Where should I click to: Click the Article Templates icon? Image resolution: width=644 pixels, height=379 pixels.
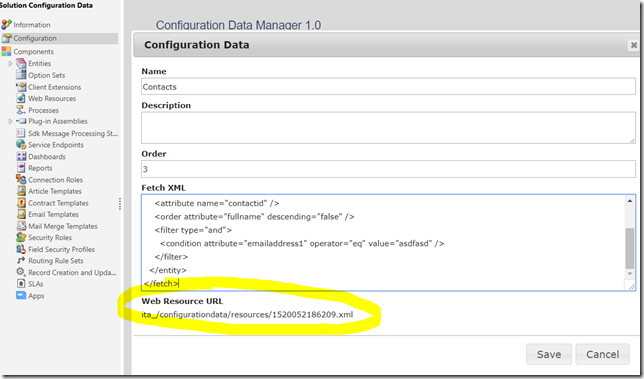21,191
